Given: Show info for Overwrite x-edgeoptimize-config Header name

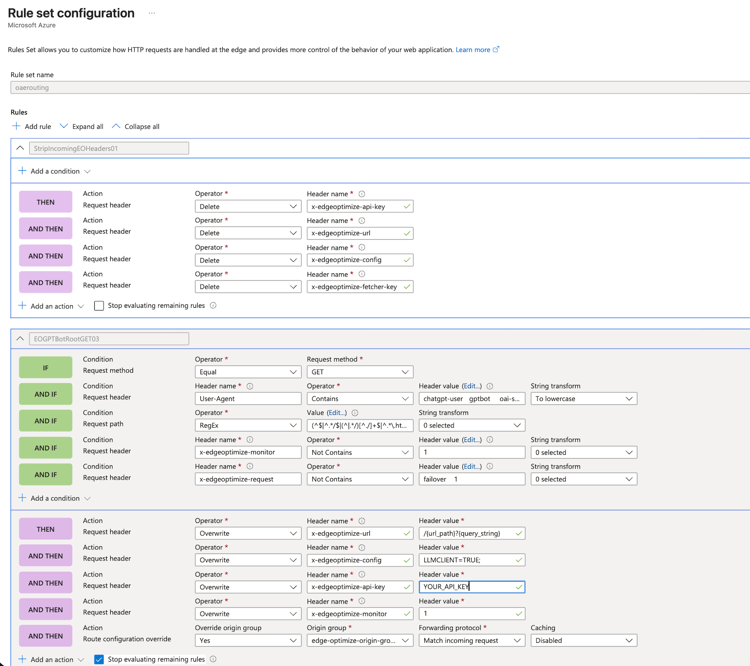Looking at the screenshot, I should tap(362, 548).
